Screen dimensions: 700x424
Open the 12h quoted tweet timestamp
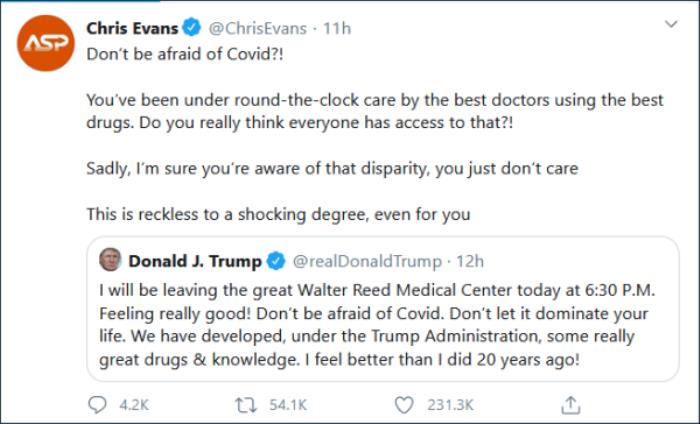[x=470, y=262]
